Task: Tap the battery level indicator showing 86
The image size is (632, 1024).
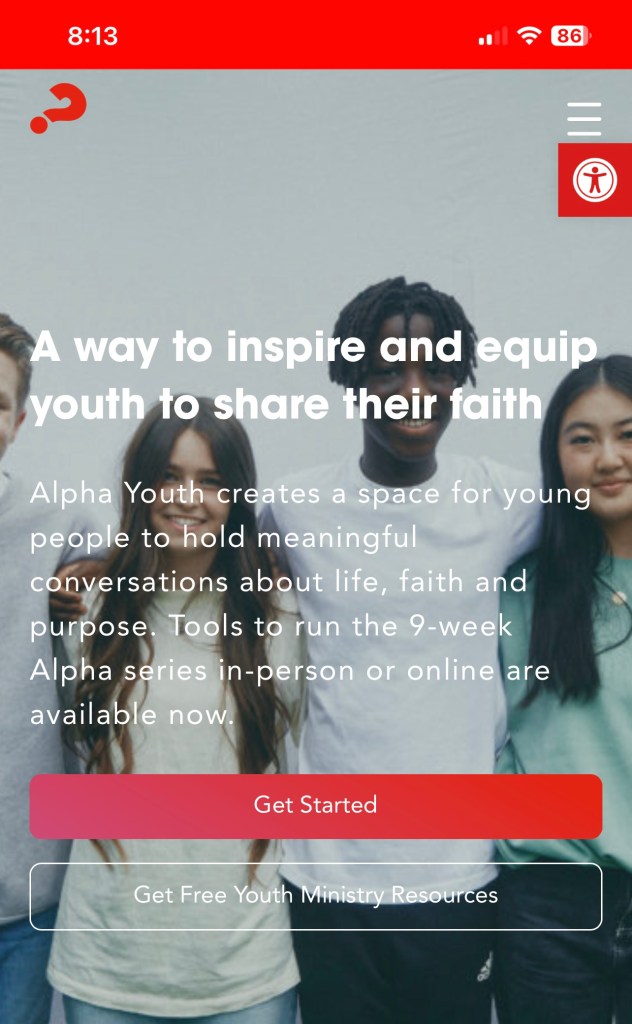Action: point(571,36)
